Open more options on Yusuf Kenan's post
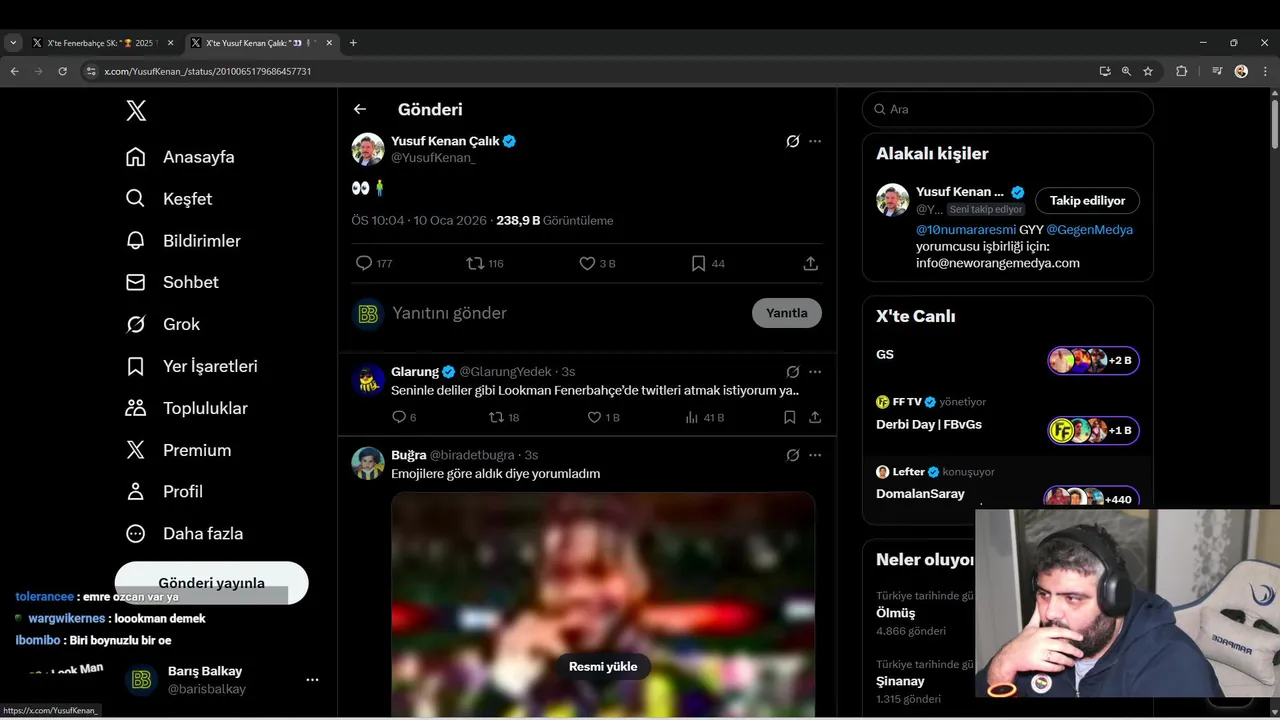1280x720 pixels. (x=815, y=141)
